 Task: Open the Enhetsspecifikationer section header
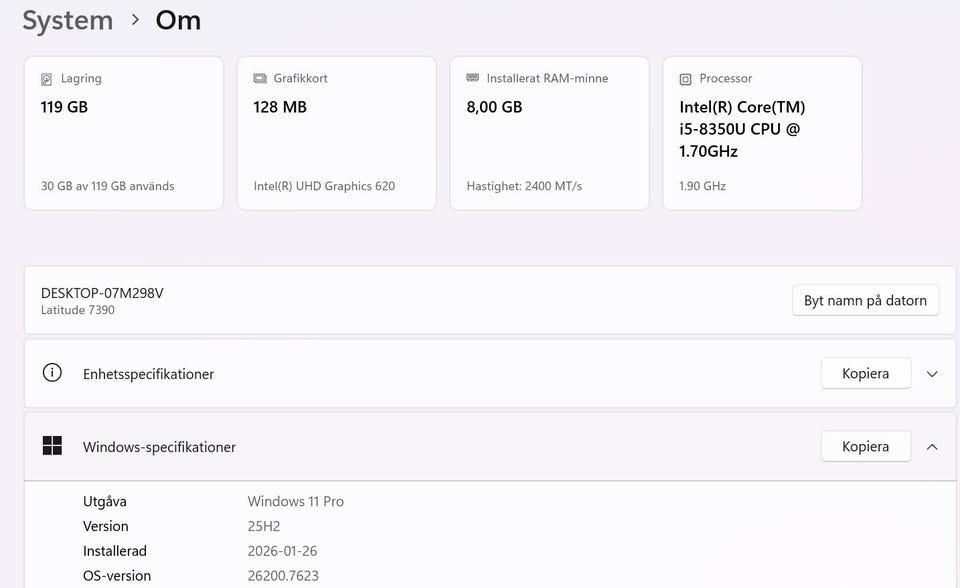(x=490, y=374)
